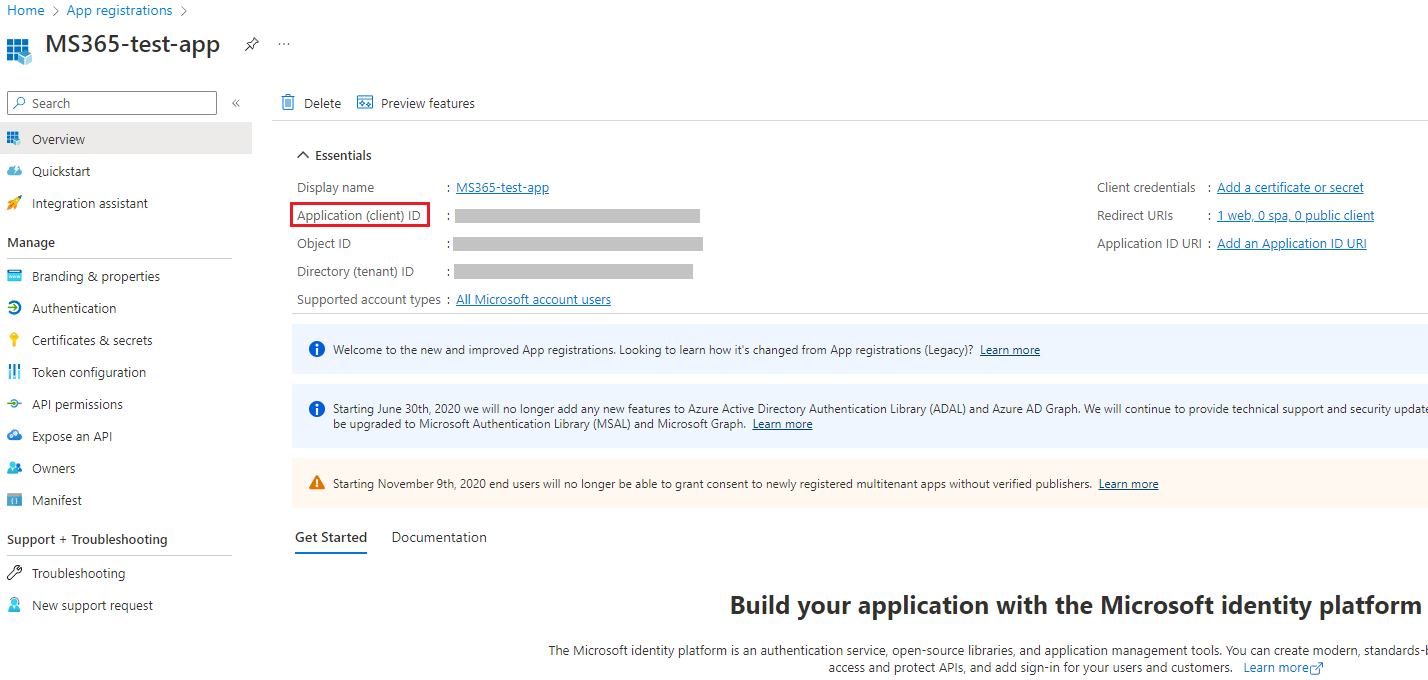Click the Application (client) ID label
This screenshot has width=1428, height=680.
coord(359,215)
